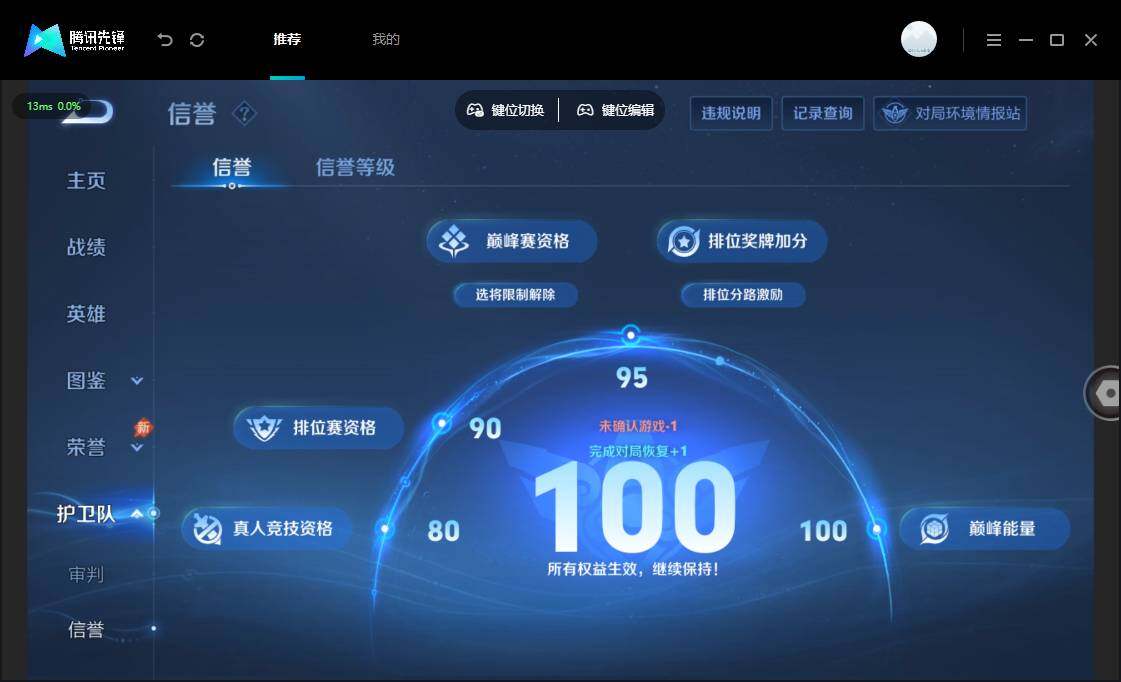Expand the 图鉴 chevron
This screenshot has height=682, width=1121.
[137, 381]
